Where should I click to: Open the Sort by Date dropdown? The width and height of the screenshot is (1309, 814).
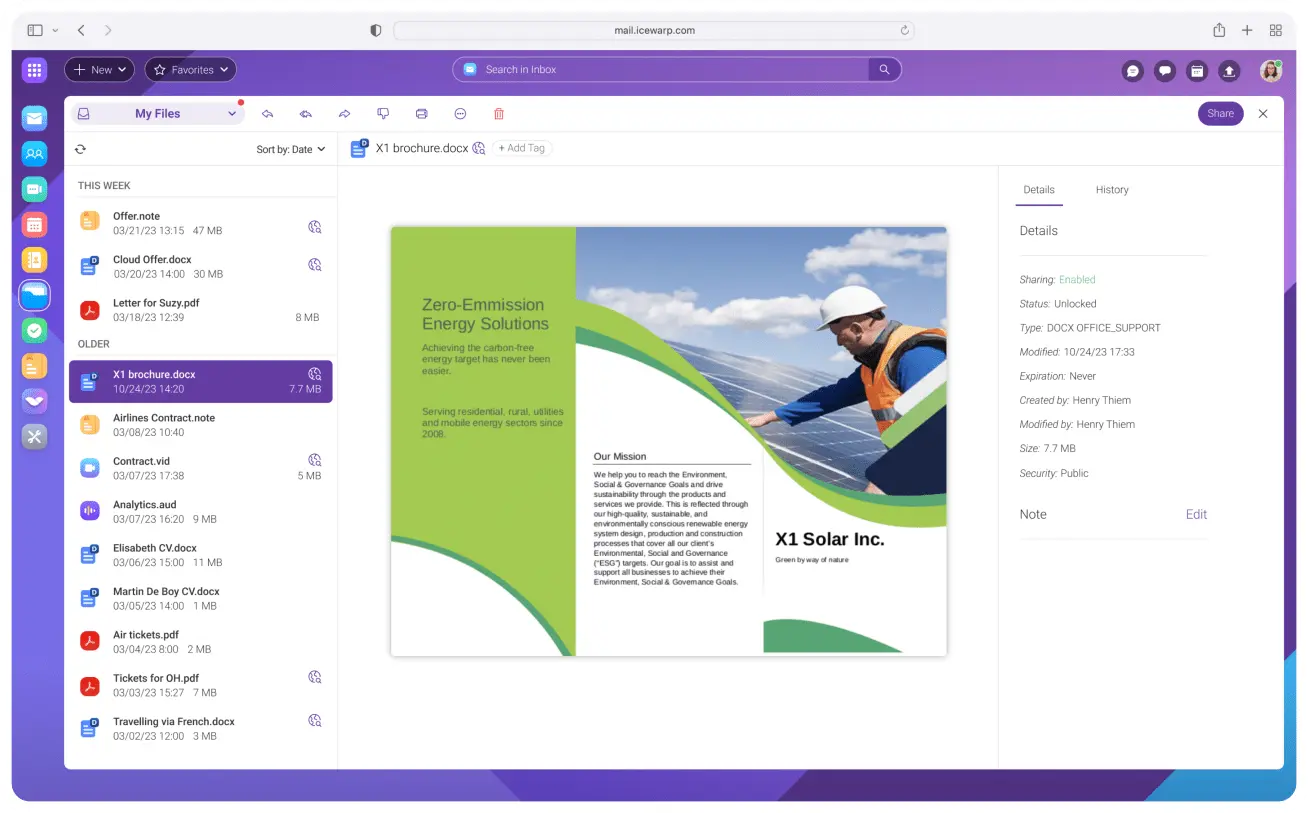(x=291, y=149)
